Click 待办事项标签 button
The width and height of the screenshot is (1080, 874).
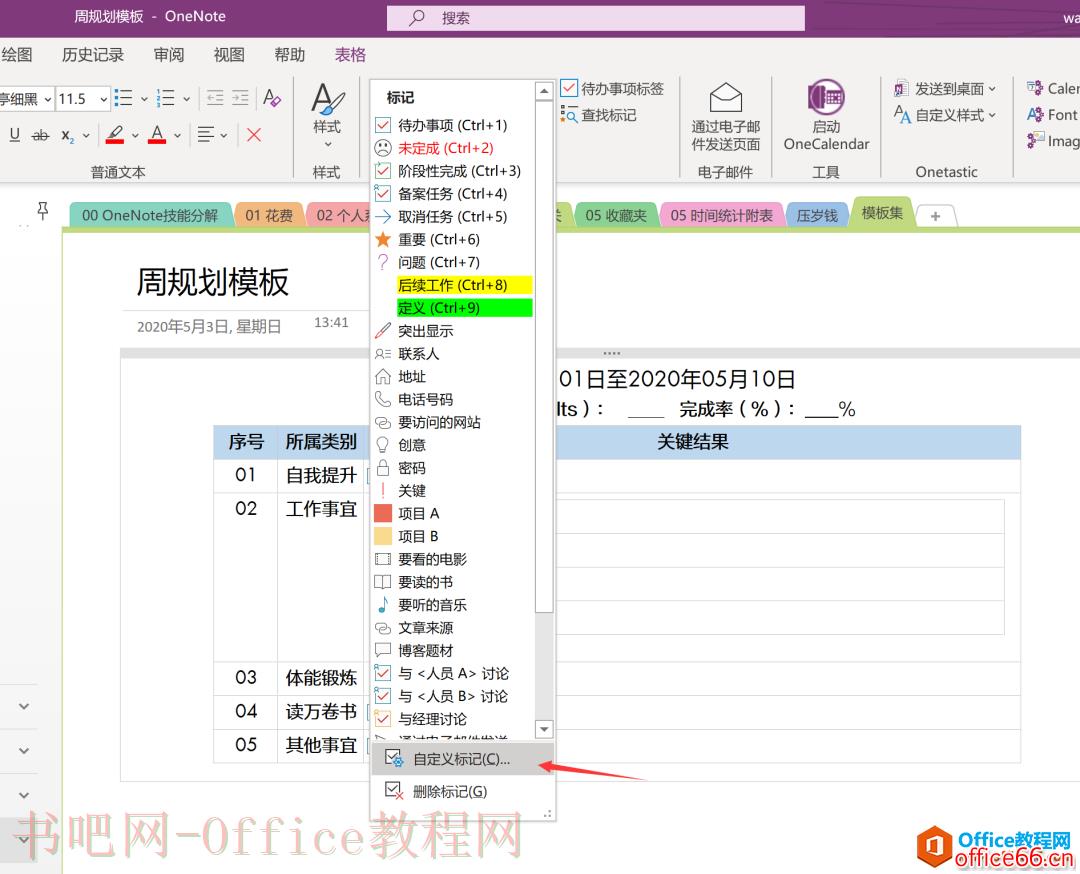coord(612,88)
